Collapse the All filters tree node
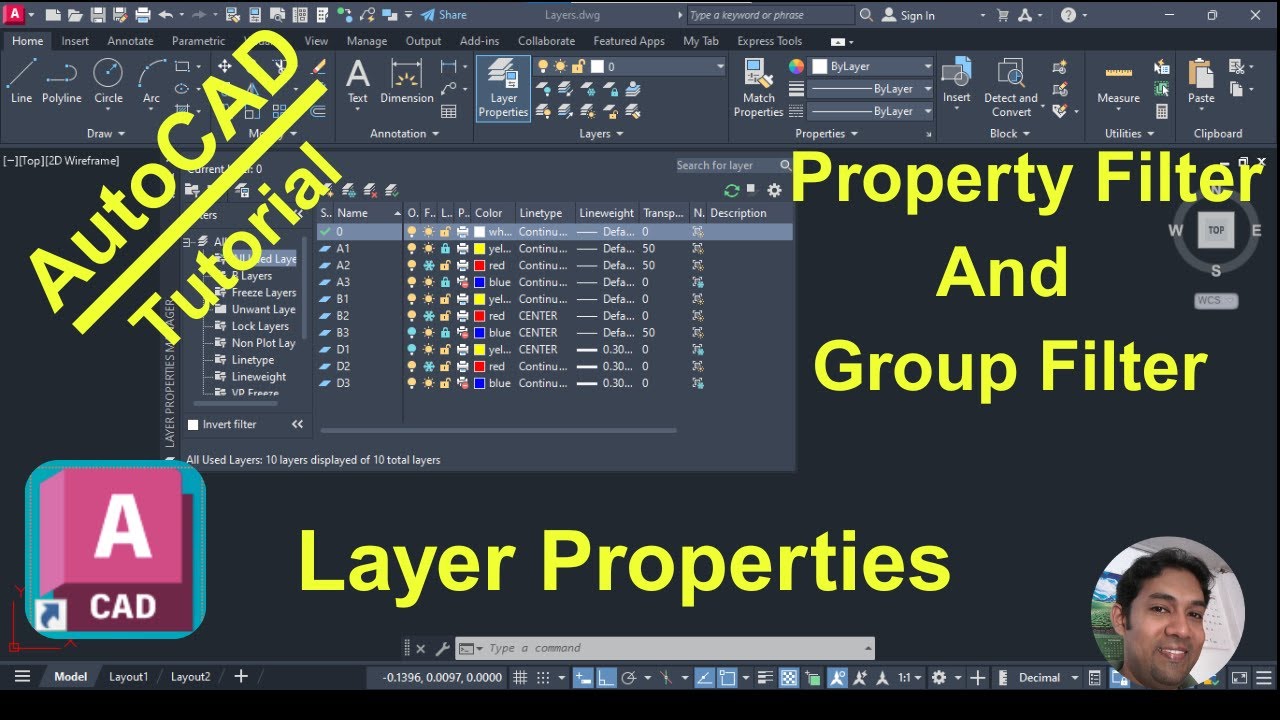Screen dimensions: 1280x720 point(188,242)
